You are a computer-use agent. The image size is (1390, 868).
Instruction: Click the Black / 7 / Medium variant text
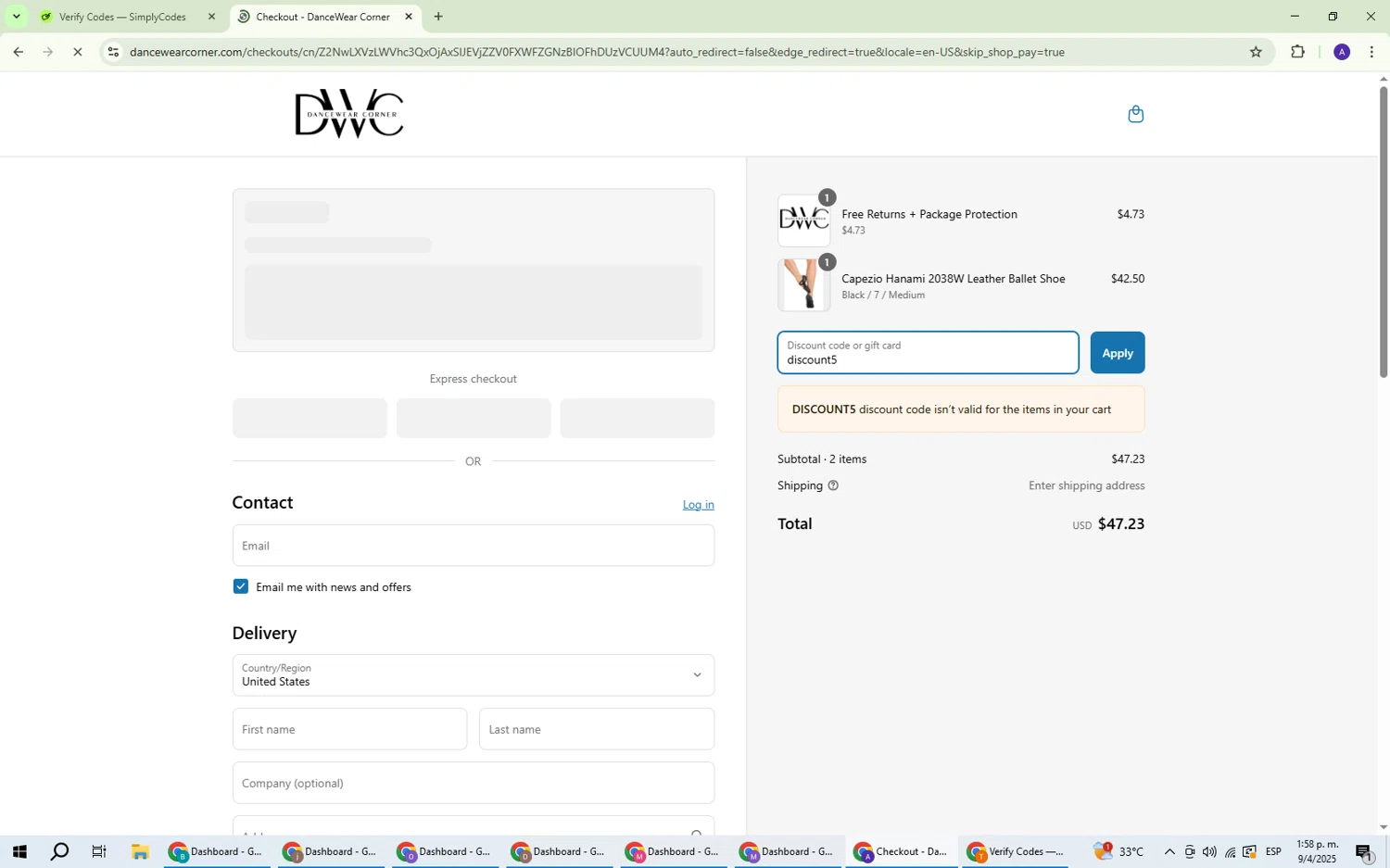pos(883,296)
